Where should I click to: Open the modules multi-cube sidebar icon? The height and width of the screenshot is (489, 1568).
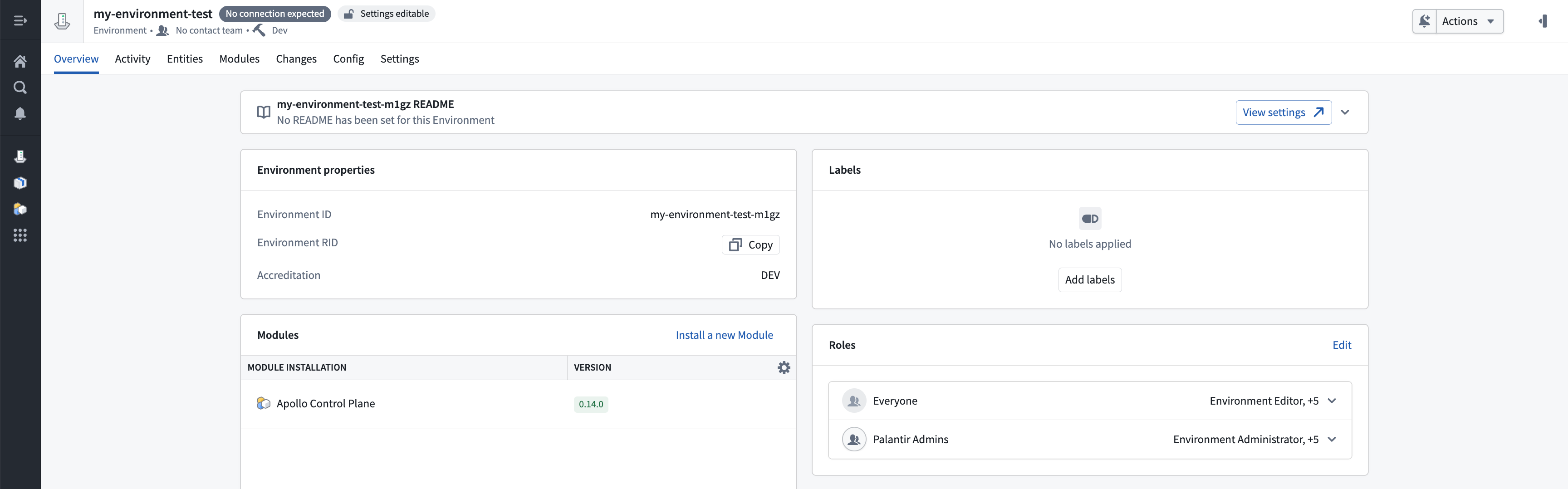tap(20, 209)
